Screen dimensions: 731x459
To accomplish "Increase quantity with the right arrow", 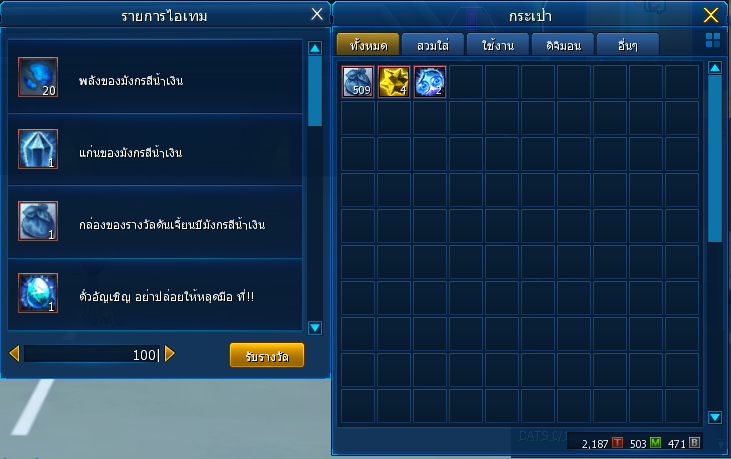I will 170,354.
